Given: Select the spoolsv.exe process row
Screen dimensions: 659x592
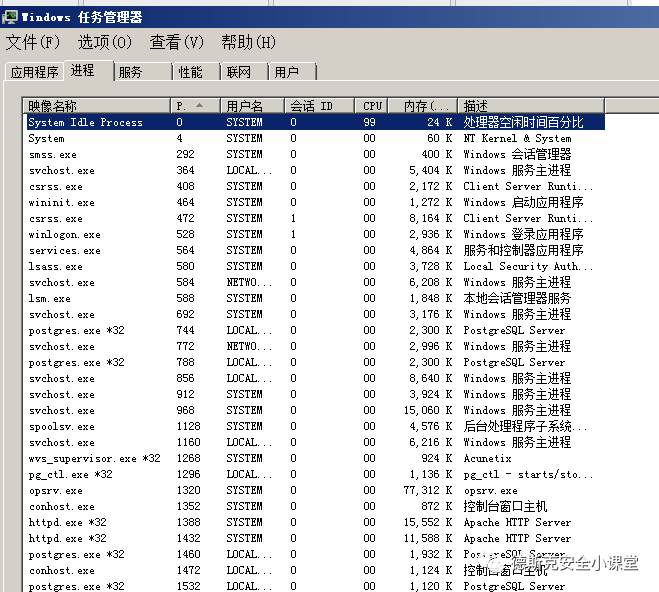Looking at the screenshot, I should (62, 427).
